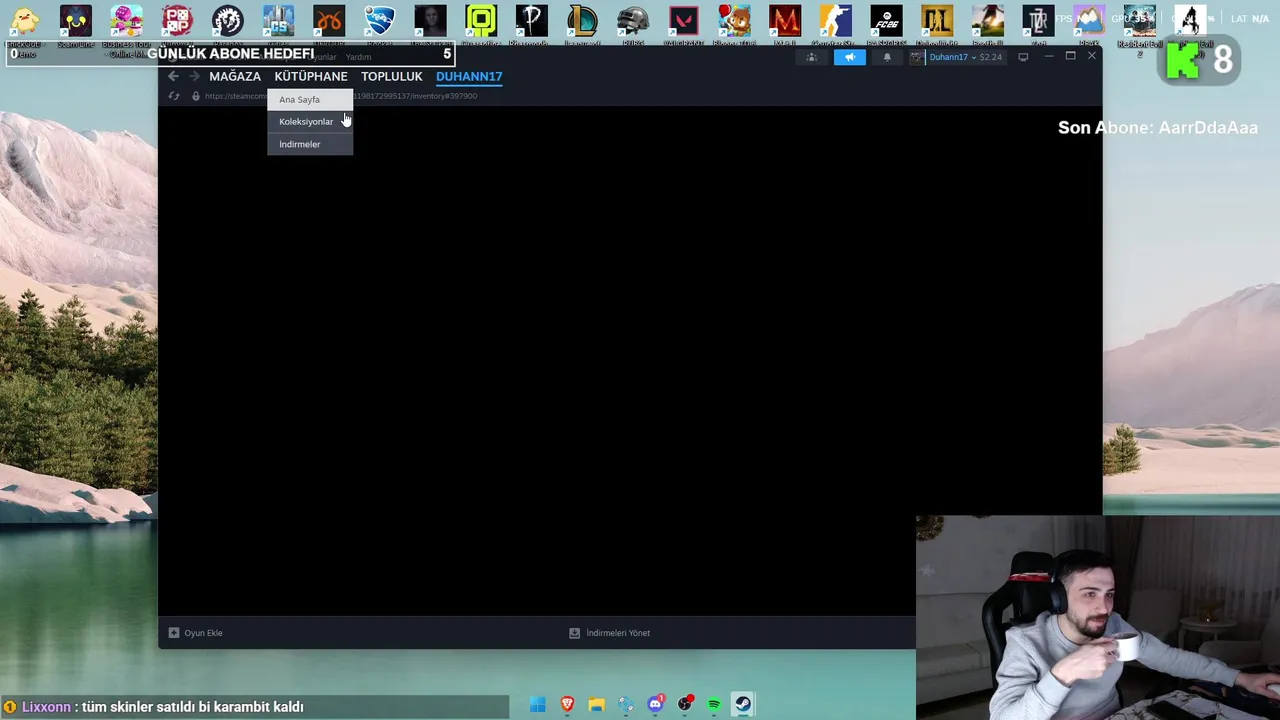Open the Bloons TD 6 desktop shortcut
The width and height of the screenshot is (1280, 720).
click(x=734, y=20)
